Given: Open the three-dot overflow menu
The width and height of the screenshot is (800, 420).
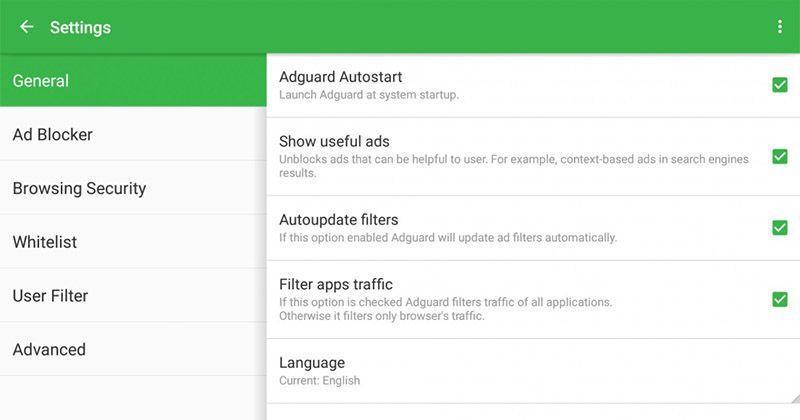Looking at the screenshot, I should [x=780, y=27].
